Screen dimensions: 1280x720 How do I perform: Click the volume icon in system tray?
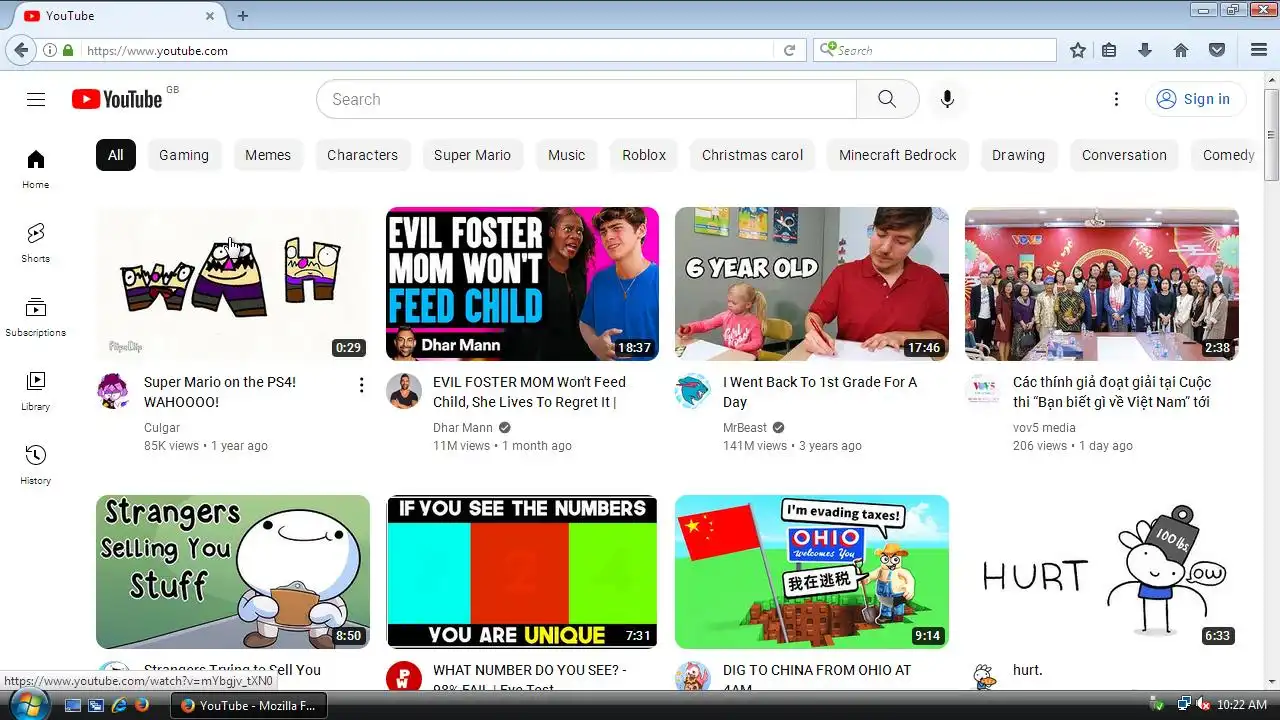1203,705
